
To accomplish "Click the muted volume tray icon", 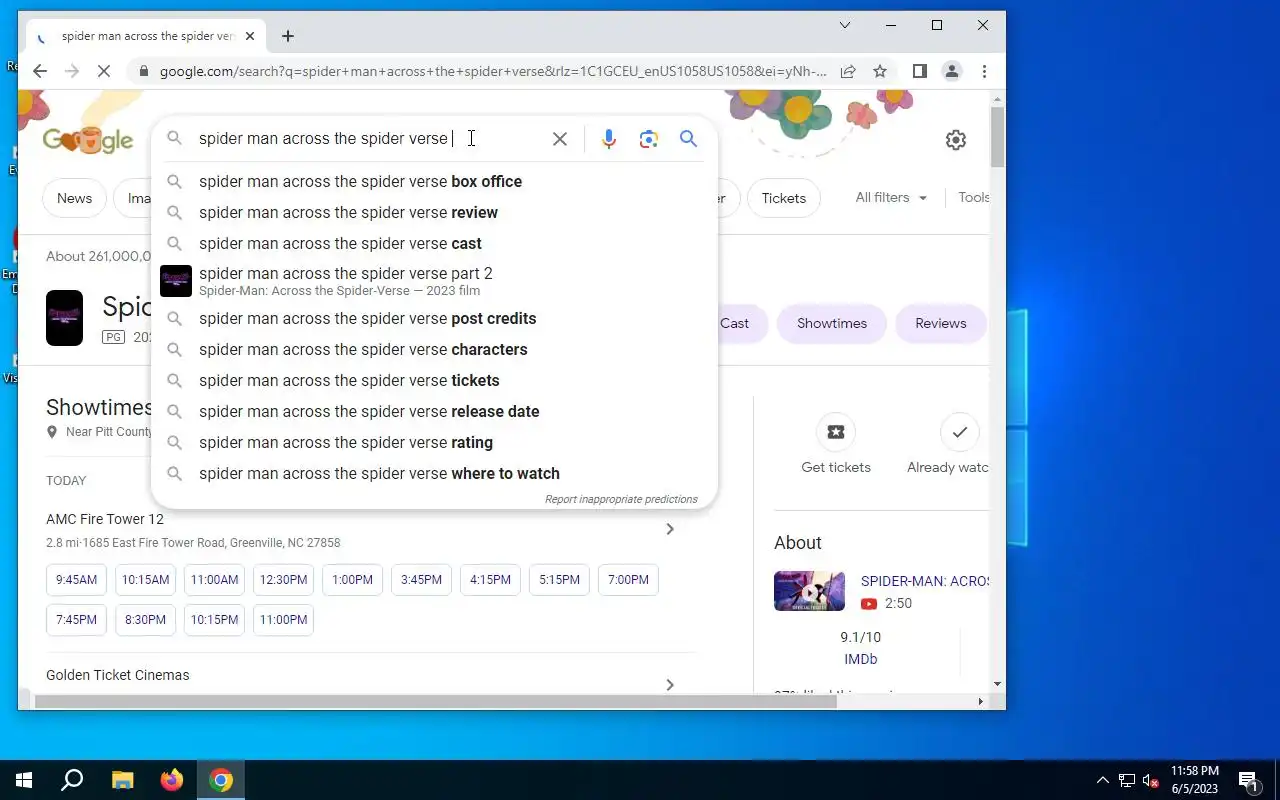I will pyautogui.click(x=1151, y=780).
